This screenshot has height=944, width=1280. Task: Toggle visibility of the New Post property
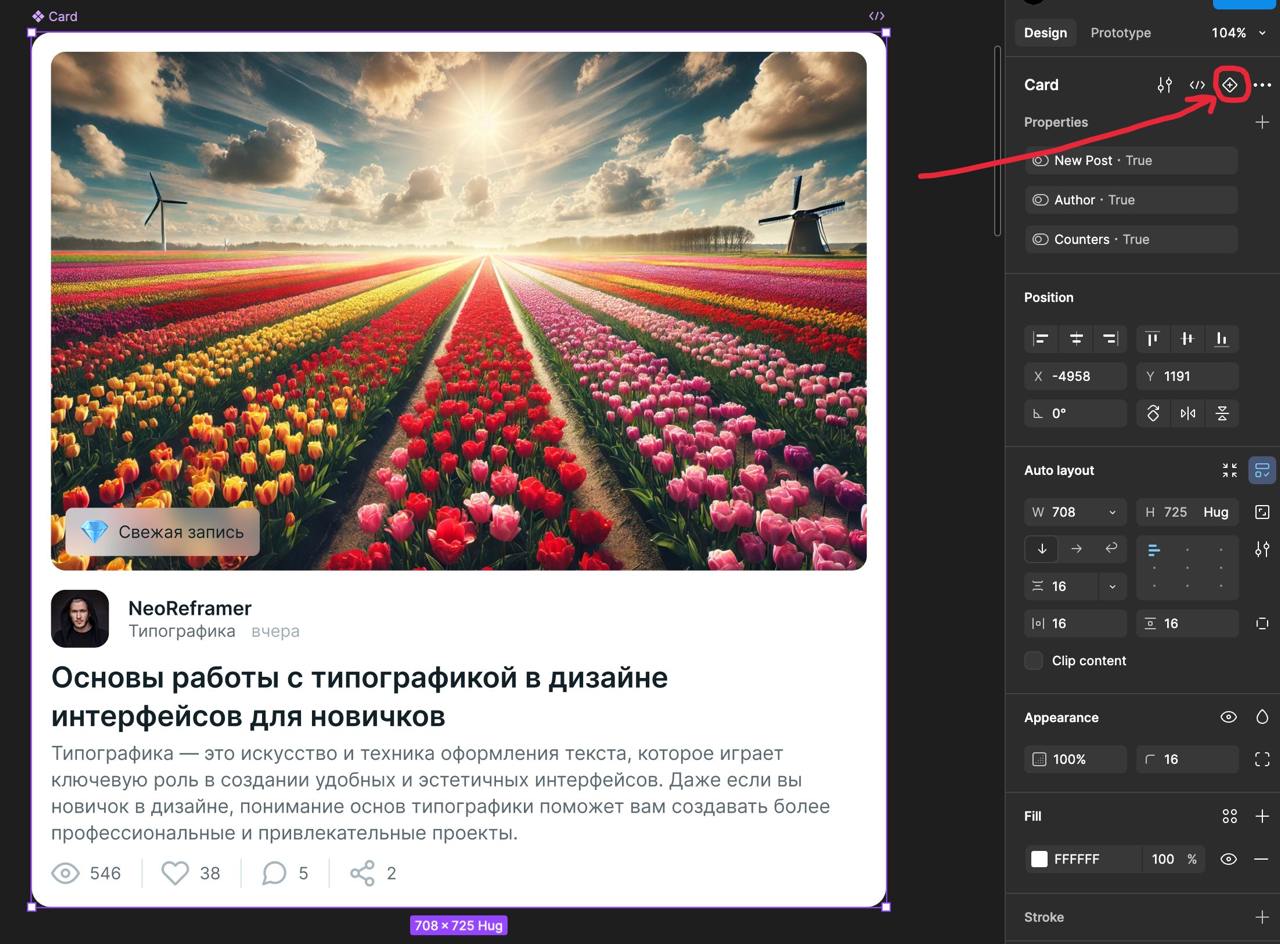coord(1040,160)
